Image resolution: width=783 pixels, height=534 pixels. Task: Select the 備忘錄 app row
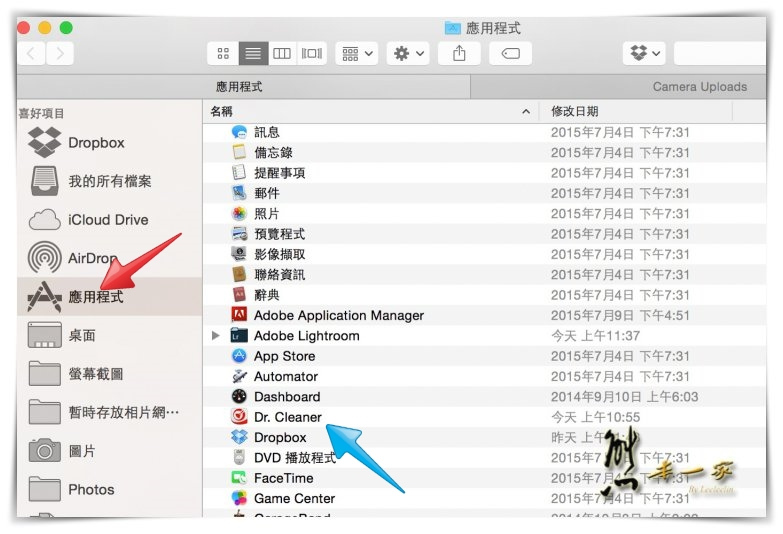(x=484, y=152)
